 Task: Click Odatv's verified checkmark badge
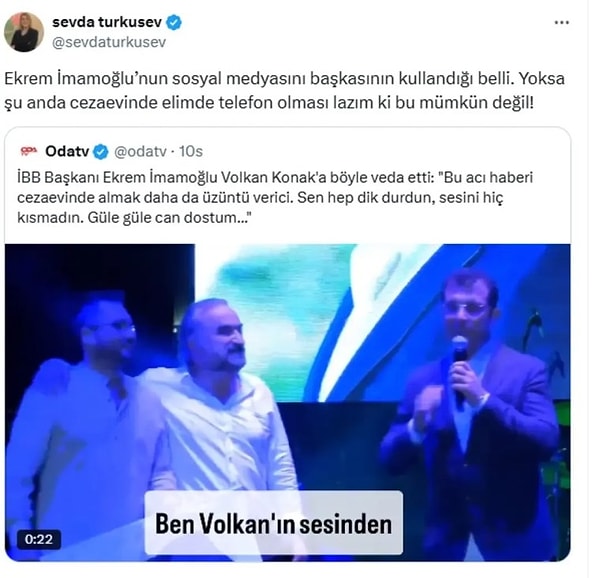(101, 152)
